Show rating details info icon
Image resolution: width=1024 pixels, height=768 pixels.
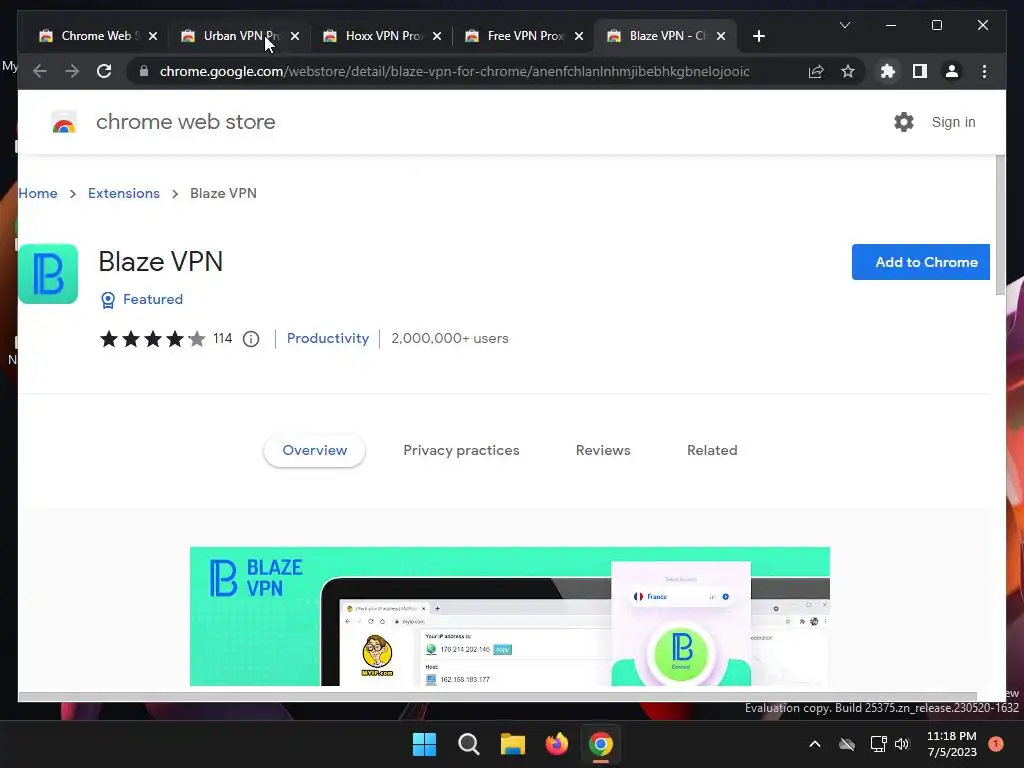pyautogui.click(x=251, y=339)
